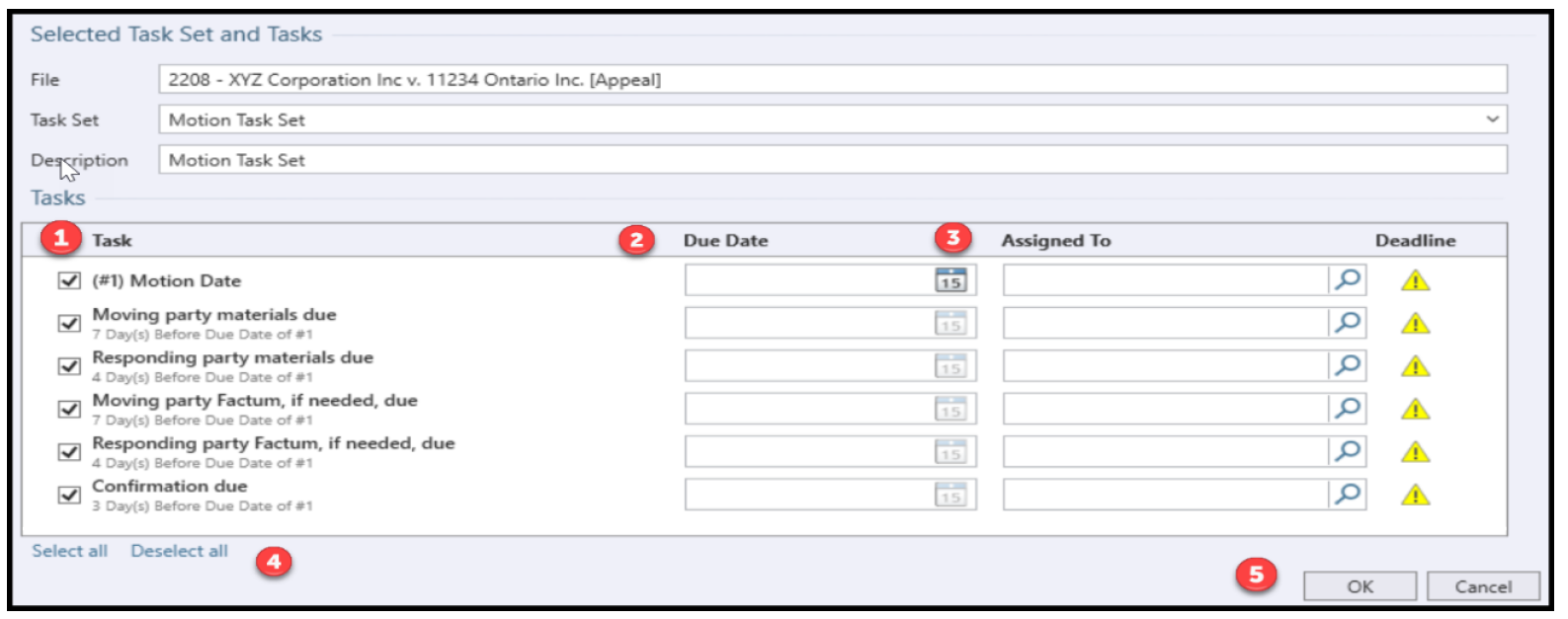Click the Deadline column header
The width and height of the screenshot is (1568, 619).
tap(1415, 240)
